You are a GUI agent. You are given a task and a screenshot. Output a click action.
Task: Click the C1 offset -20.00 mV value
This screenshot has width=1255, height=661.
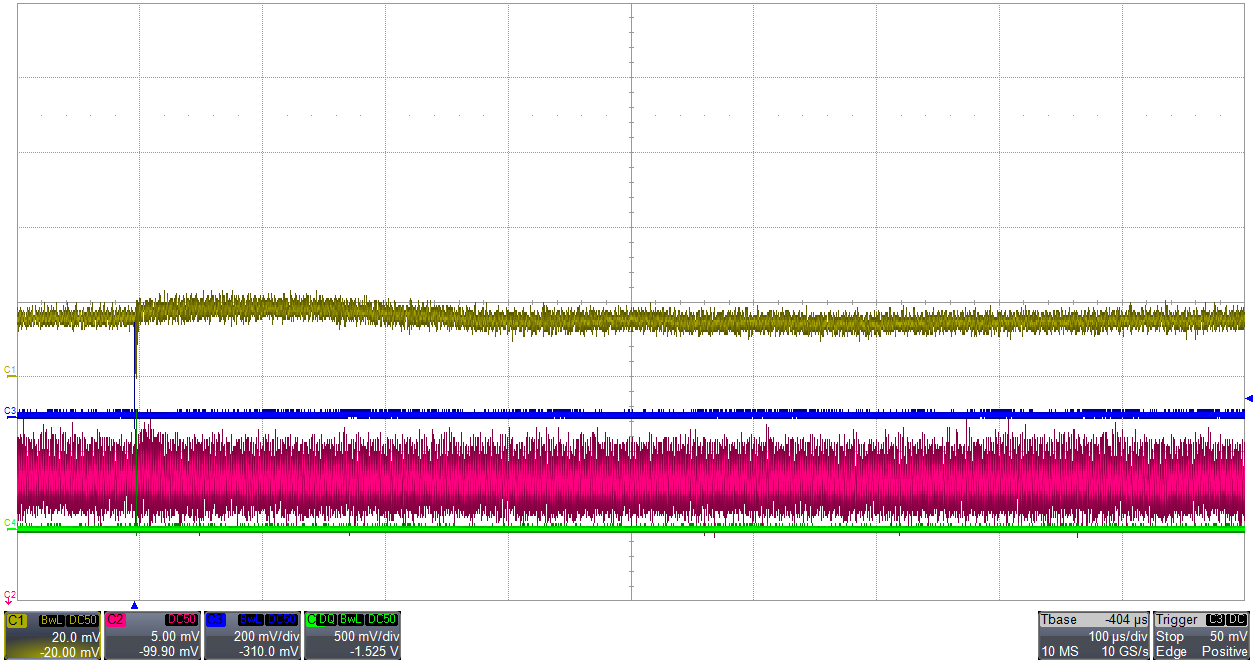pos(69,652)
